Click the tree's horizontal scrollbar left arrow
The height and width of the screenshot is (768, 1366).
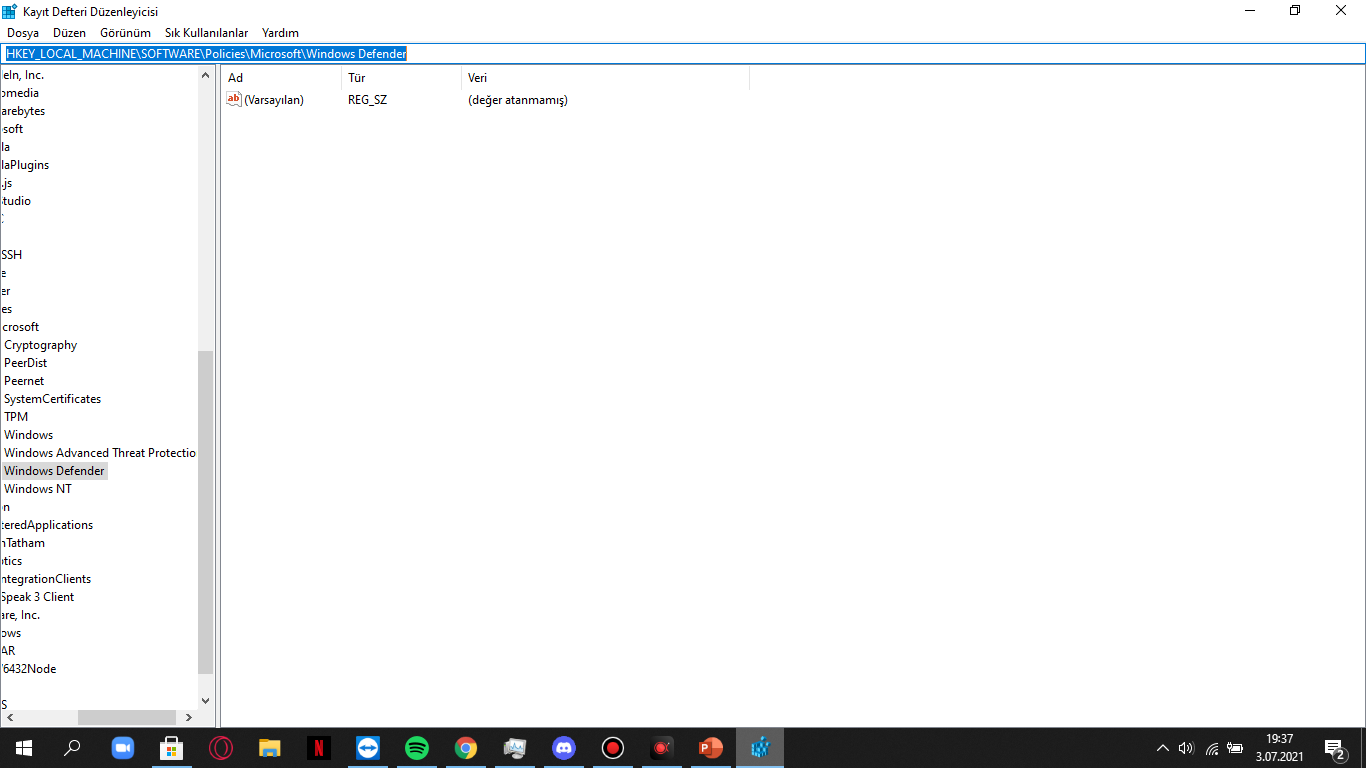[x=8, y=718]
